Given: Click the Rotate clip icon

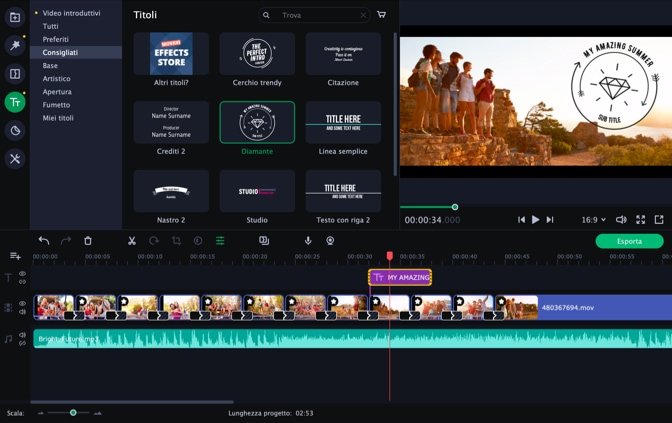Looking at the screenshot, I should click(154, 241).
